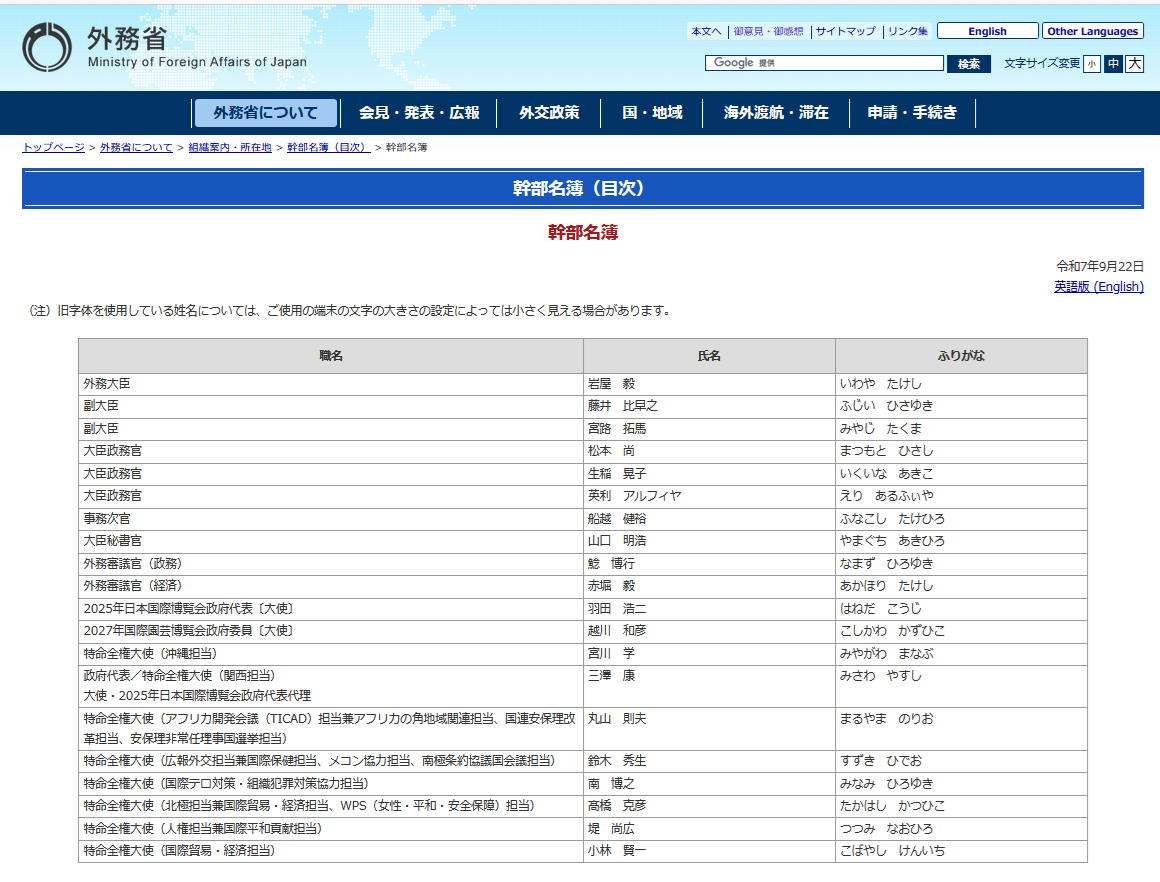Open the 外交政策 navigation menu

click(546, 112)
